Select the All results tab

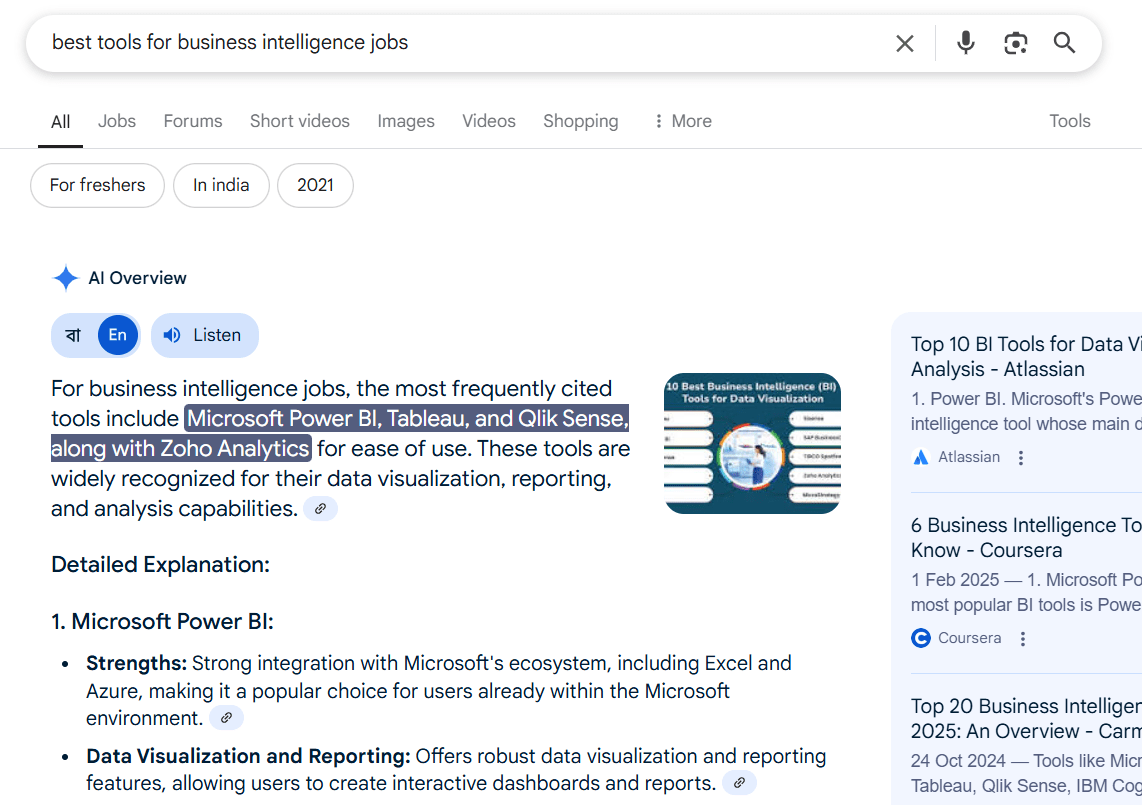pyautogui.click(x=60, y=122)
